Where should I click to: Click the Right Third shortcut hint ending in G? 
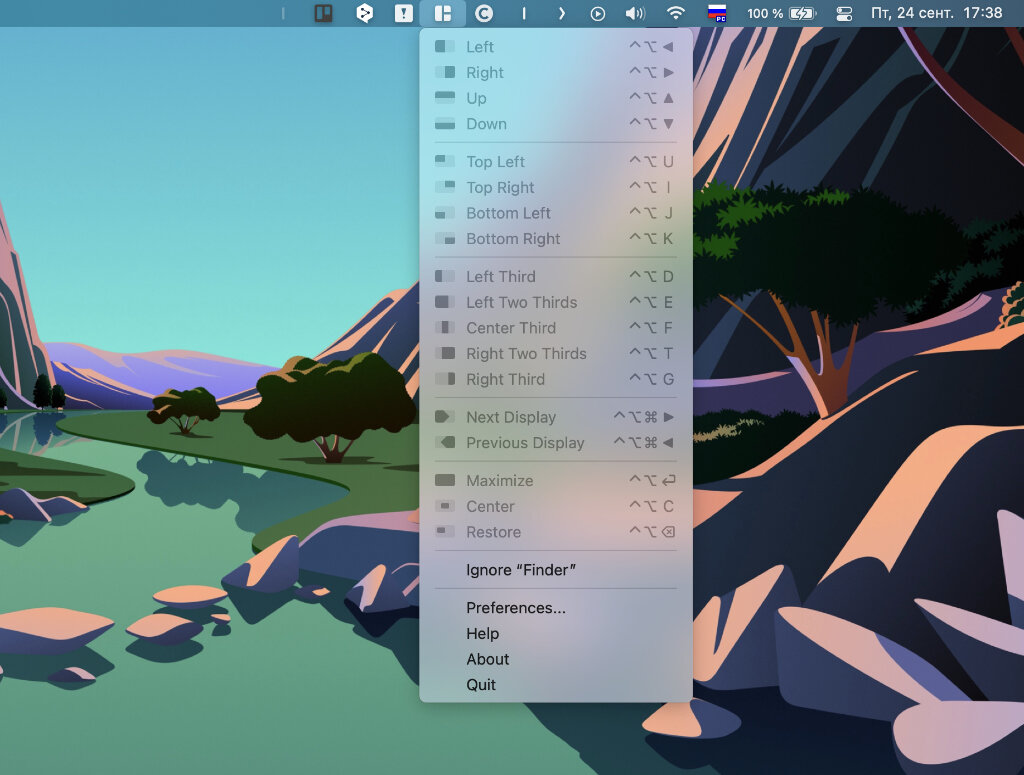pyautogui.click(x=651, y=379)
